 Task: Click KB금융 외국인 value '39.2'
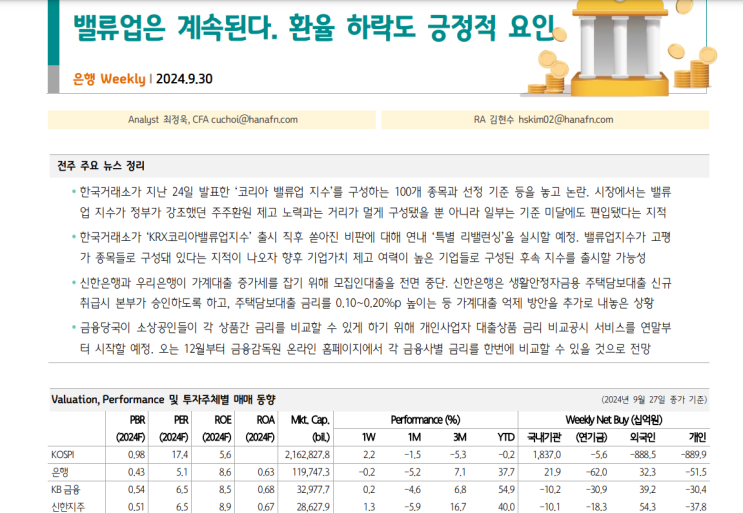[648, 490]
